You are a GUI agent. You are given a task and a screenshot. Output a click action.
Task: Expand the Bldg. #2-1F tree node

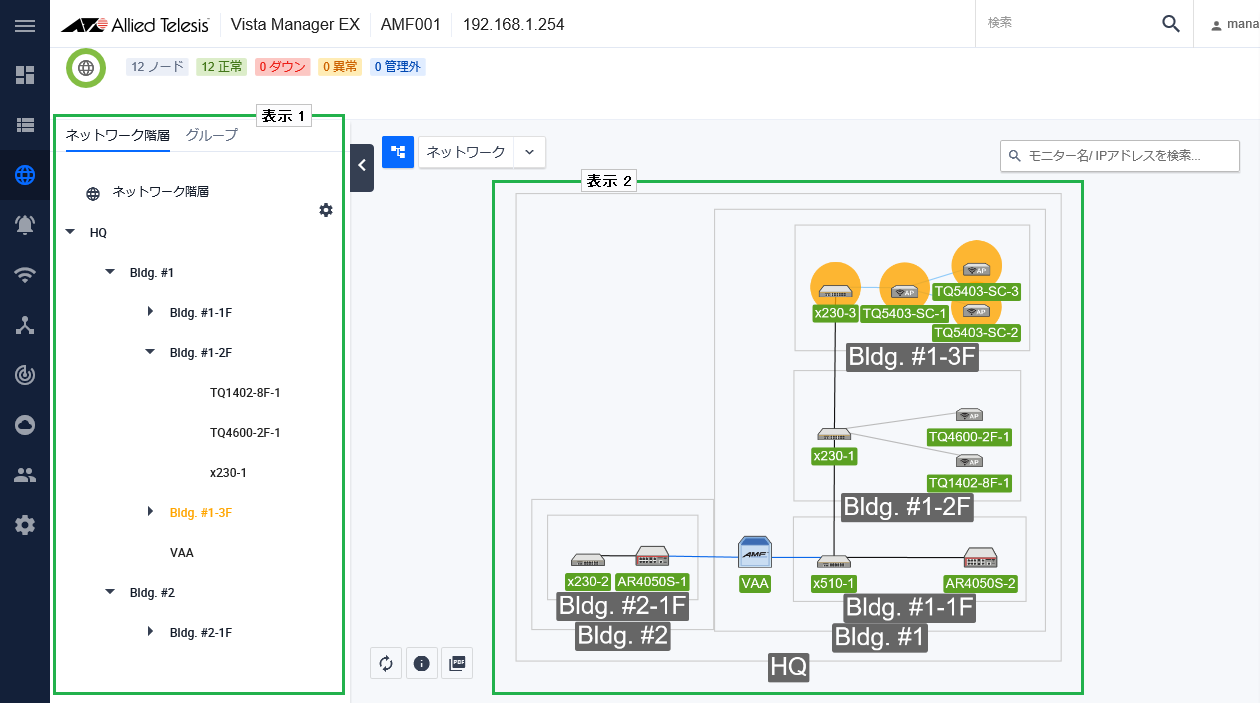(150, 632)
